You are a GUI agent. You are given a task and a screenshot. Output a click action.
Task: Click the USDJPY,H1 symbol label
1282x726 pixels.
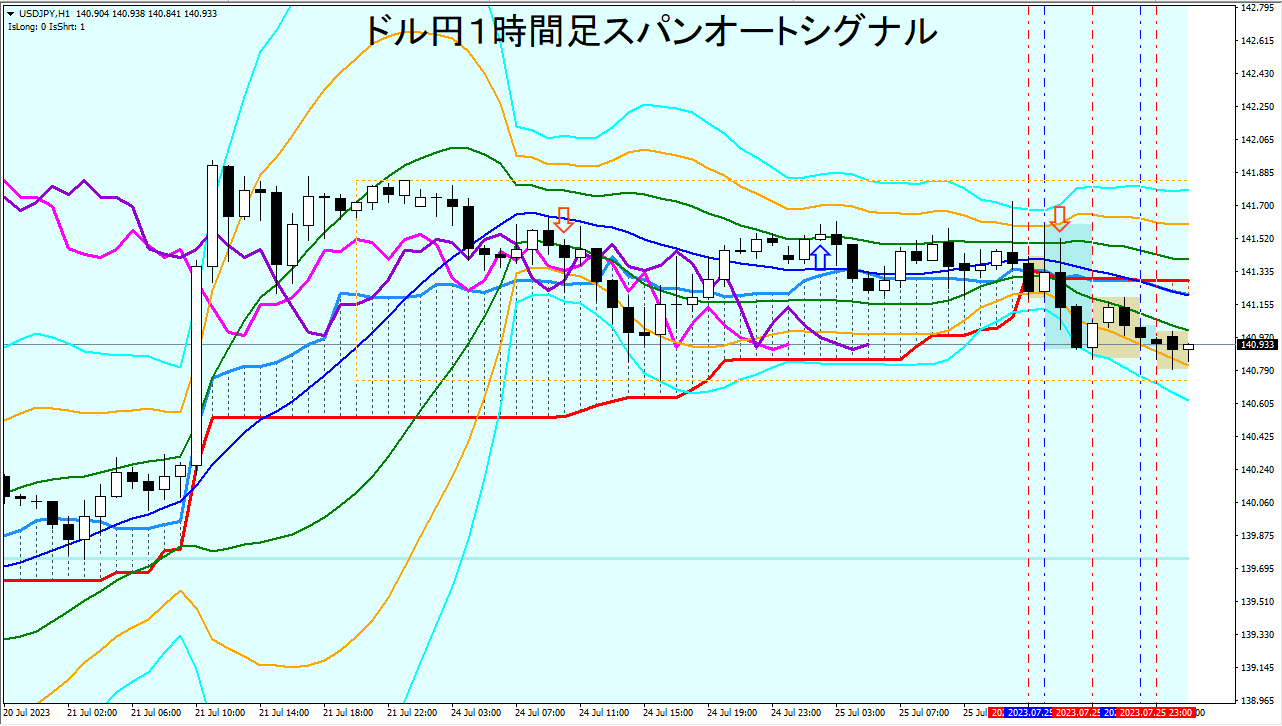[x=43, y=13]
